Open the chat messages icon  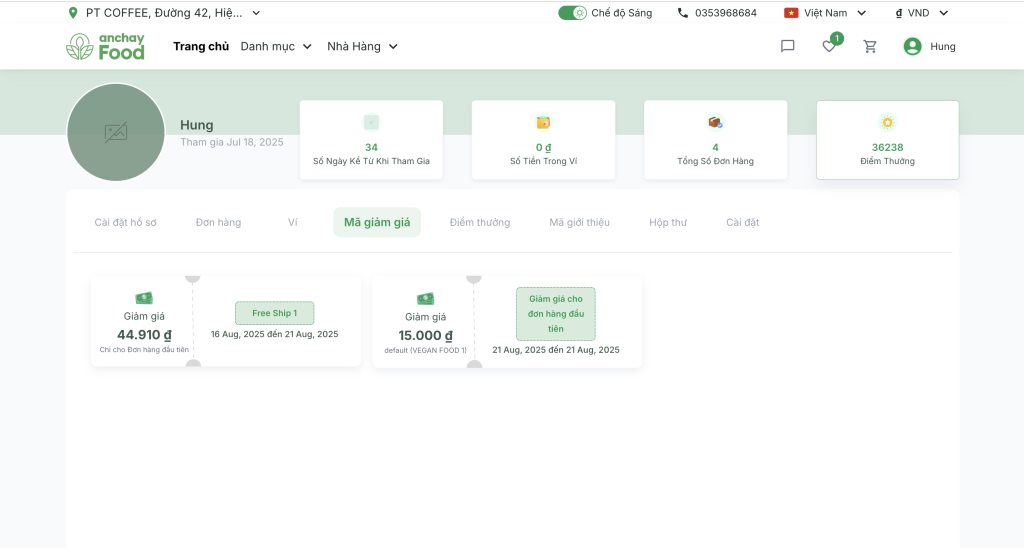coord(787,46)
